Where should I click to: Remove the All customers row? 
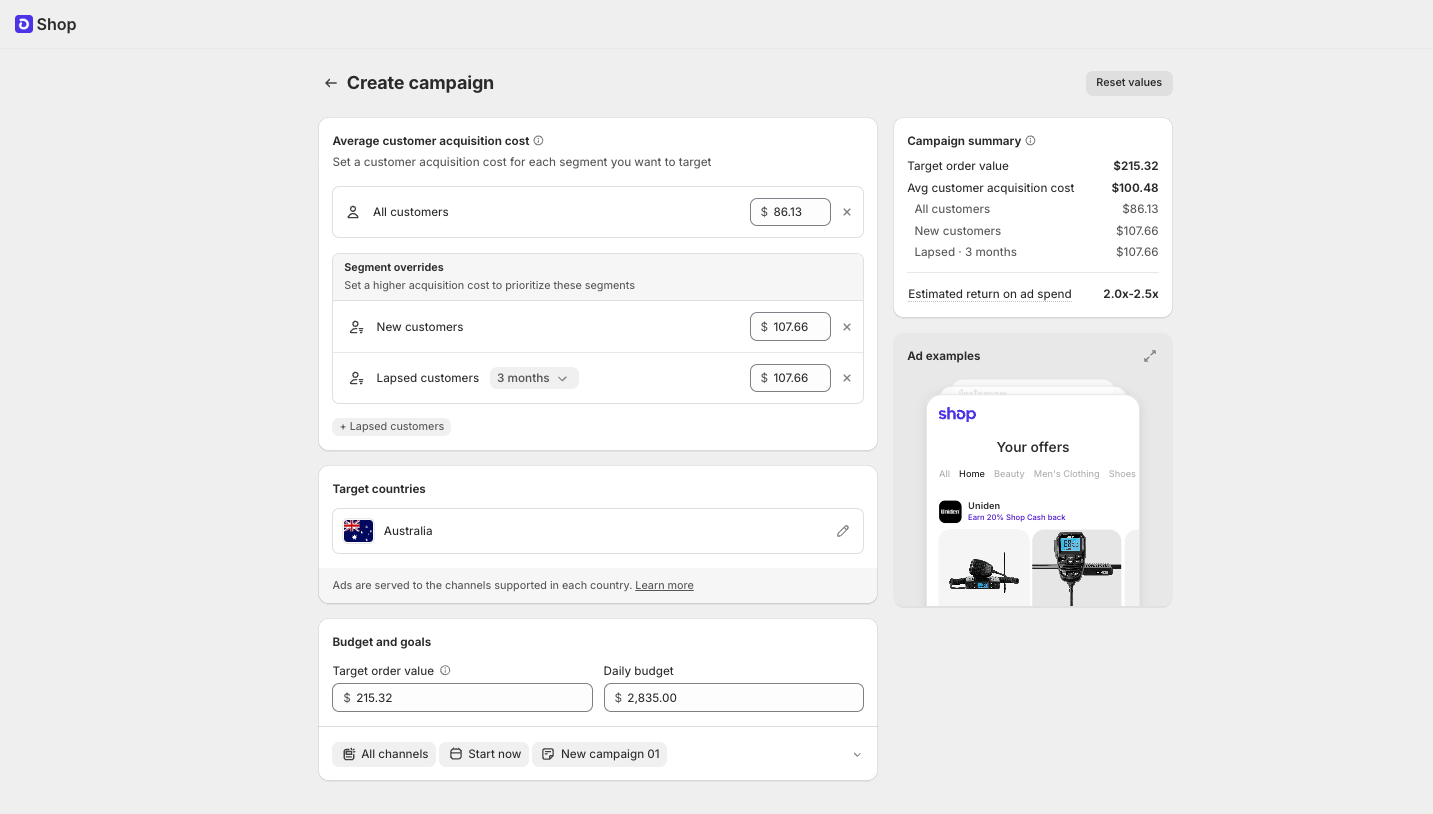pyautogui.click(x=847, y=212)
